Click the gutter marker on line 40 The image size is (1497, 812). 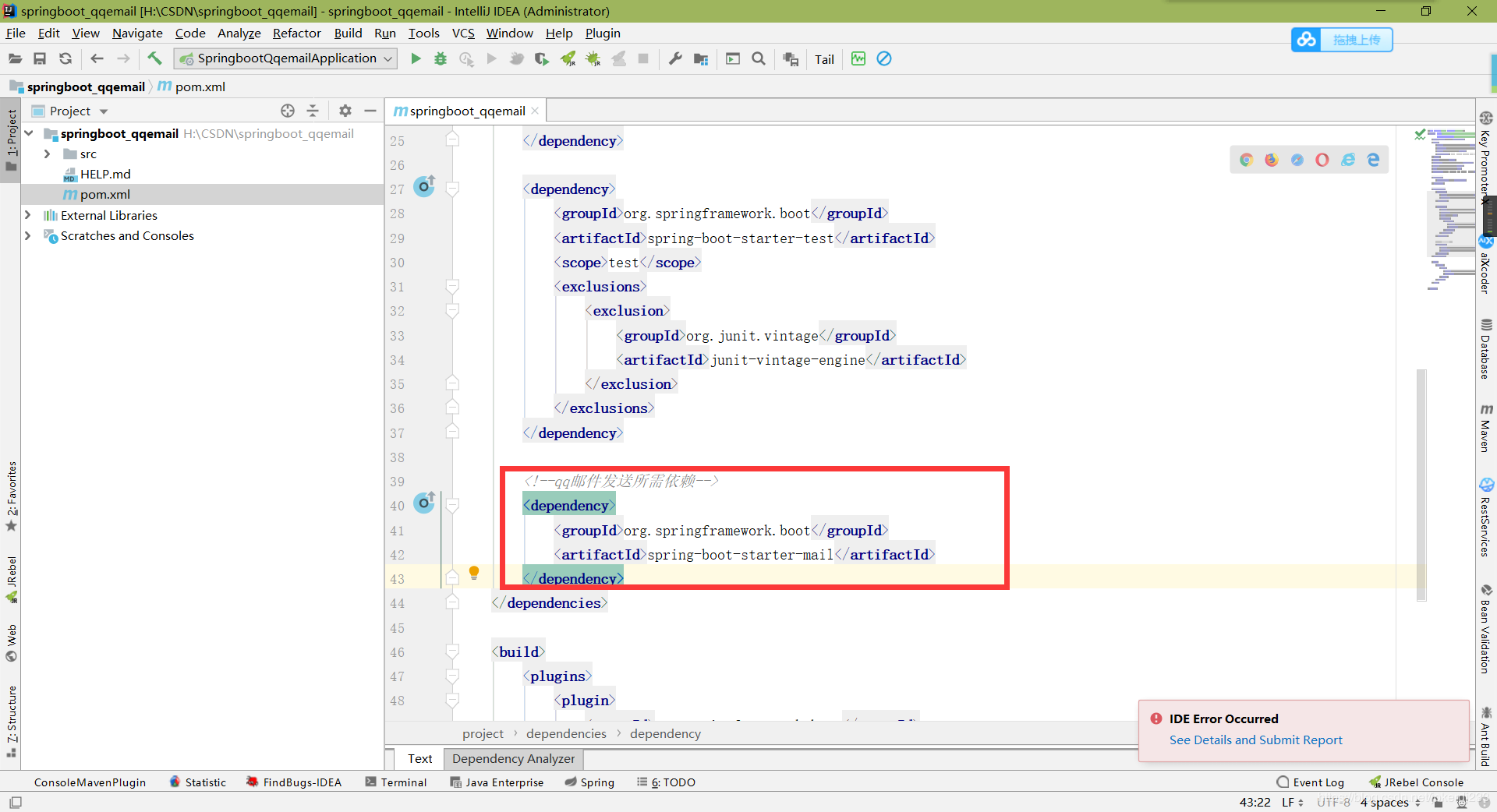[x=424, y=503]
